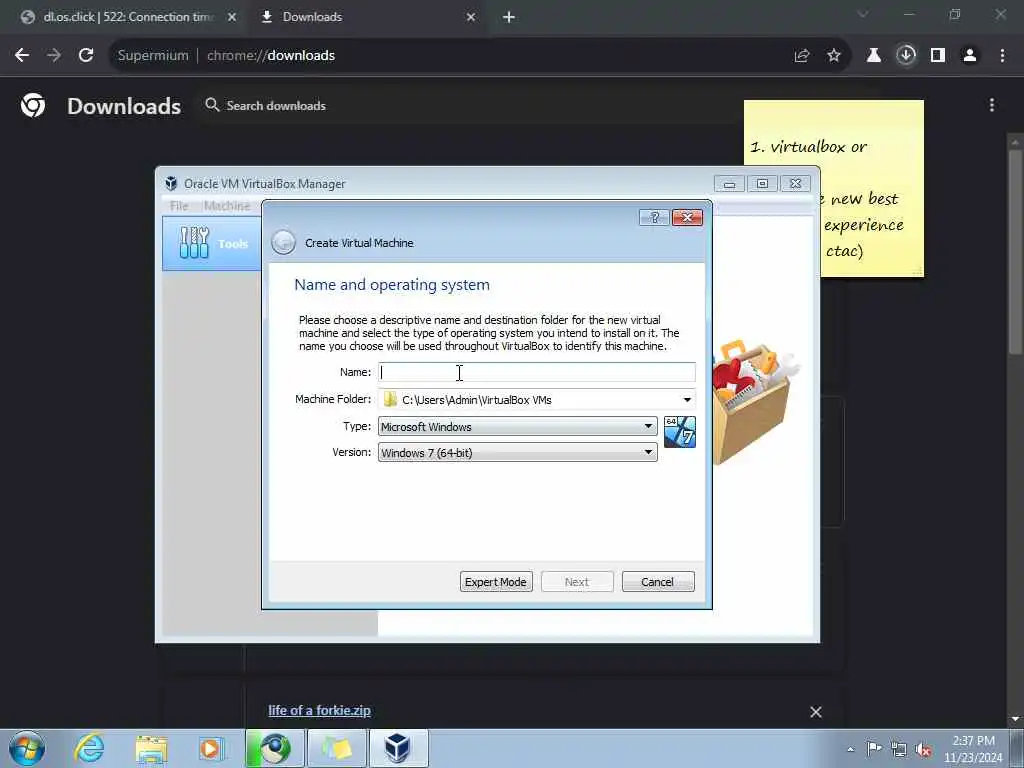Bookmark this page with star icon

tap(834, 56)
